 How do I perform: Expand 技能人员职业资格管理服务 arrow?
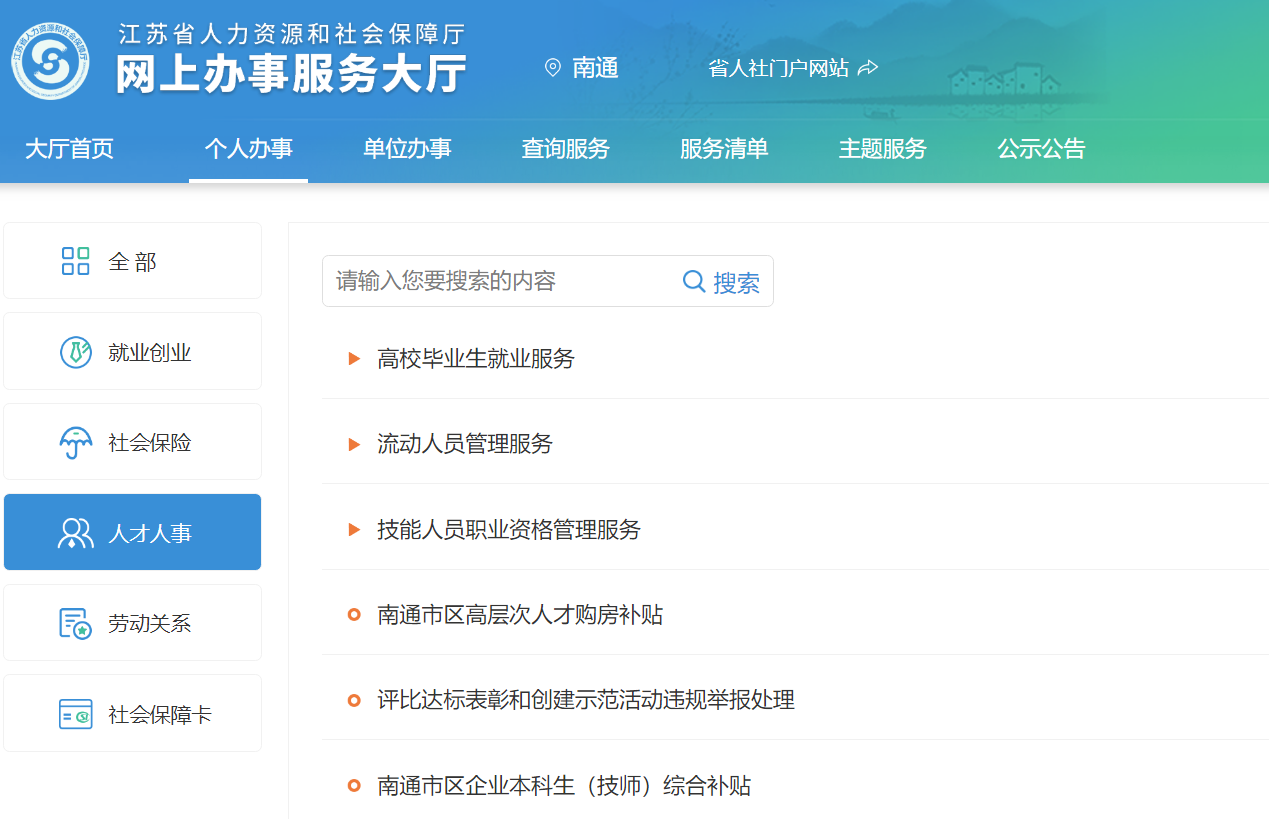(x=354, y=530)
